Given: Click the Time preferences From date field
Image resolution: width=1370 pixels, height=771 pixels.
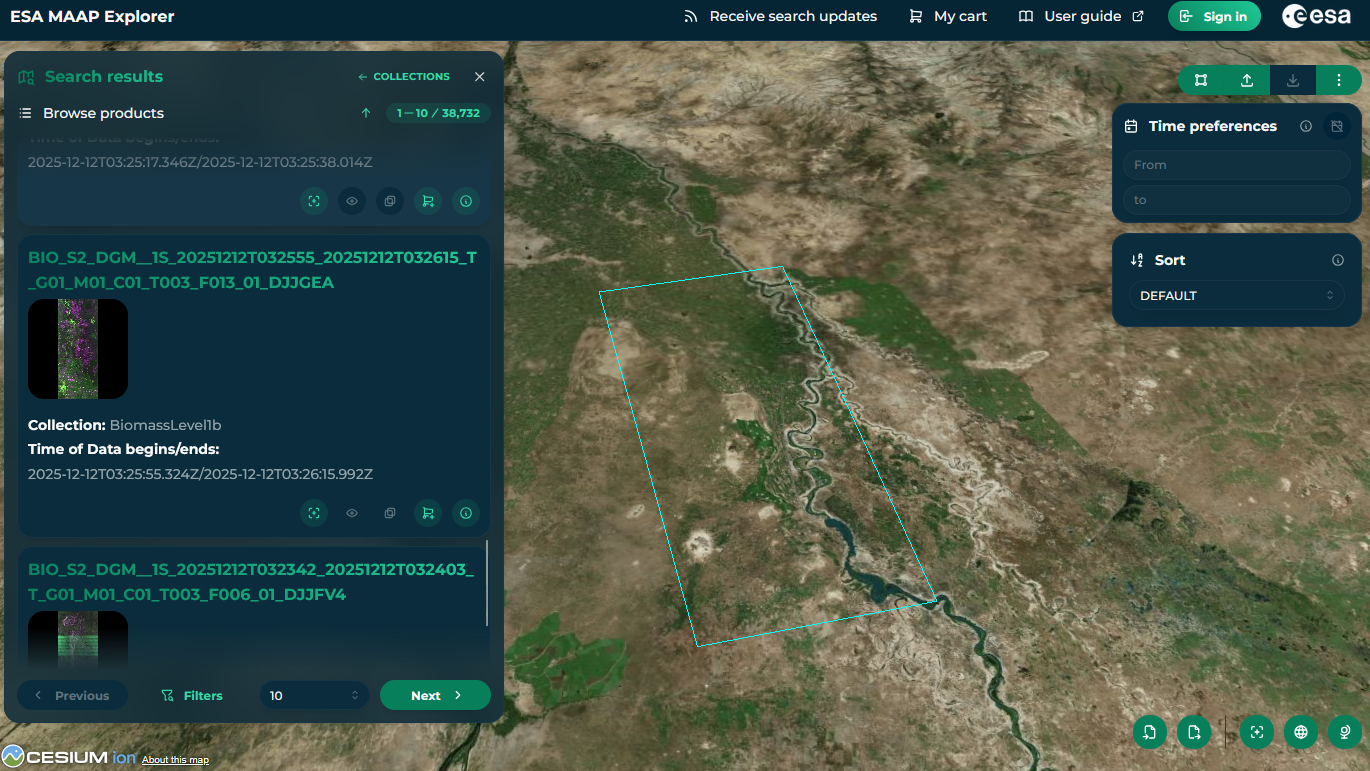Looking at the screenshot, I should pyautogui.click(x=1236, y=165).
